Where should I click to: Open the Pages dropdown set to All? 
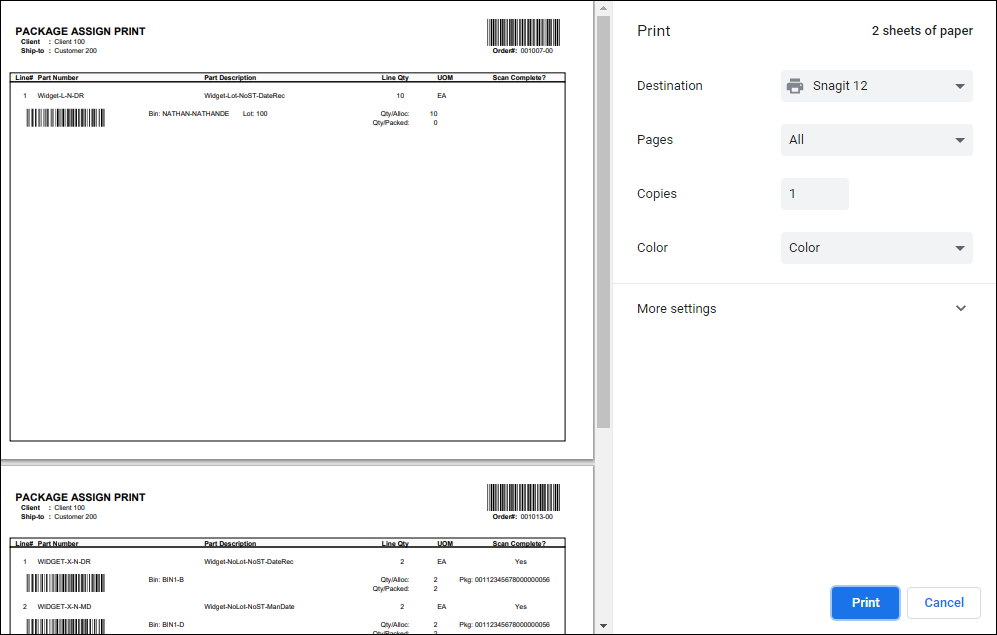[876, 140]
